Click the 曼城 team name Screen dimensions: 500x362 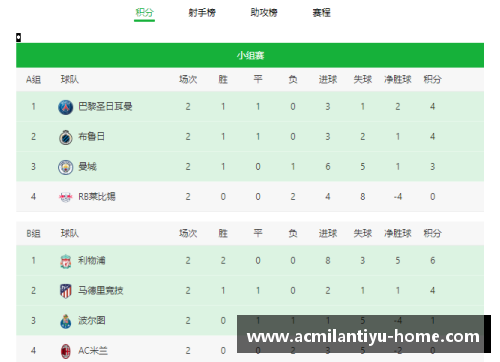(x=87, y=166)
